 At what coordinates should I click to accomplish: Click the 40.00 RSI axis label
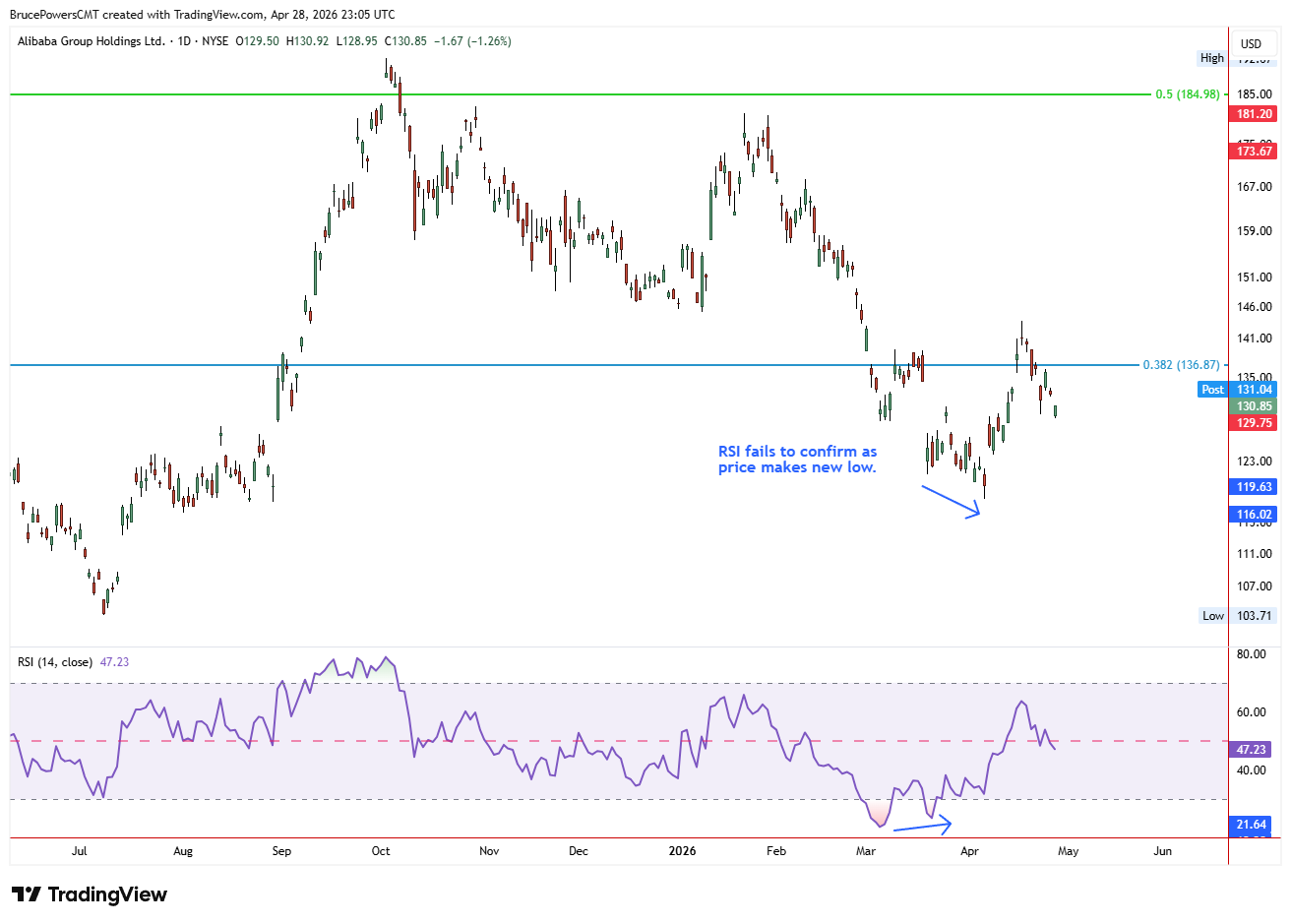coord(1252,770)
